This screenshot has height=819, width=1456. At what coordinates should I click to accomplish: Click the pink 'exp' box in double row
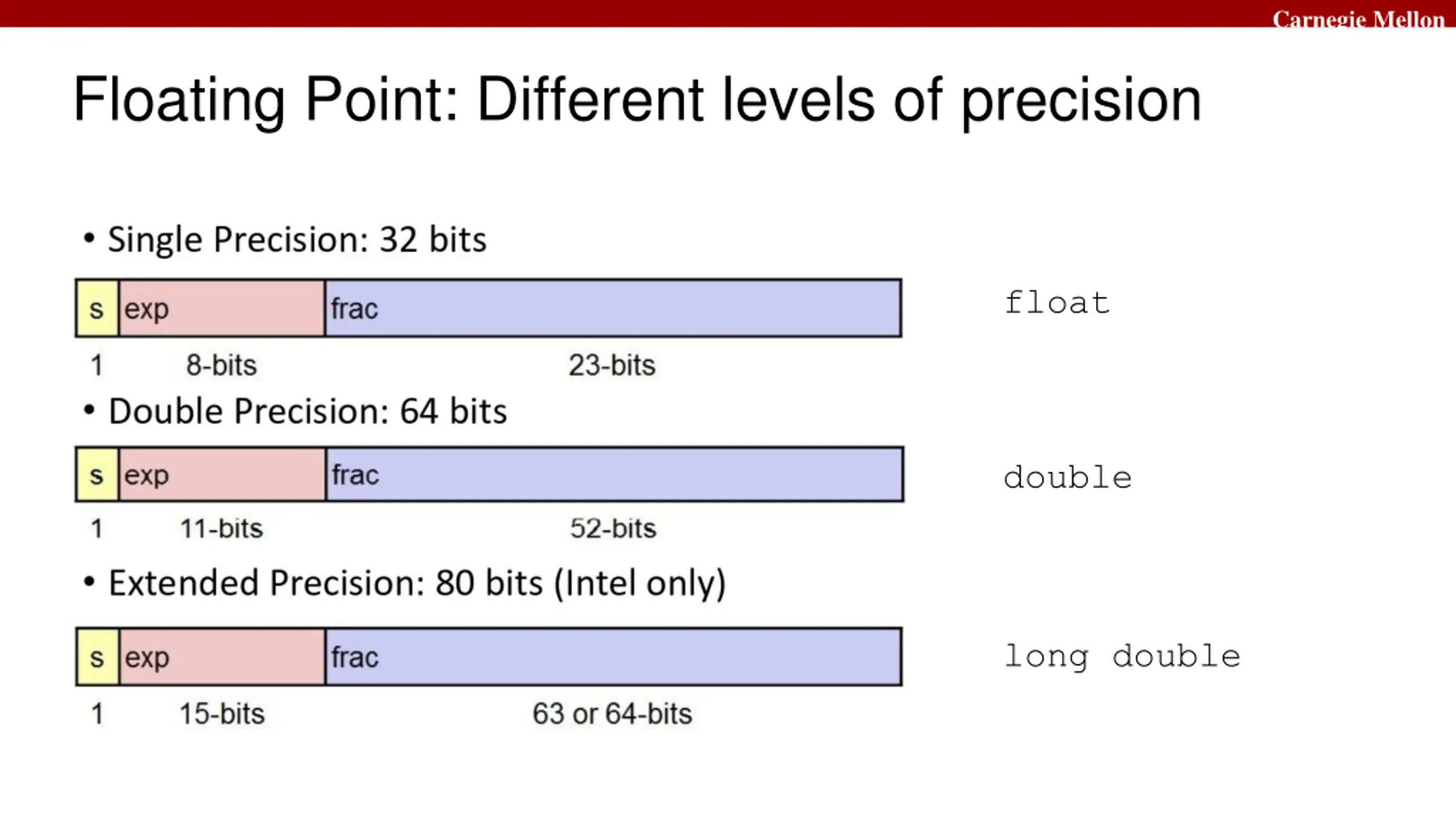pos(222,475)
